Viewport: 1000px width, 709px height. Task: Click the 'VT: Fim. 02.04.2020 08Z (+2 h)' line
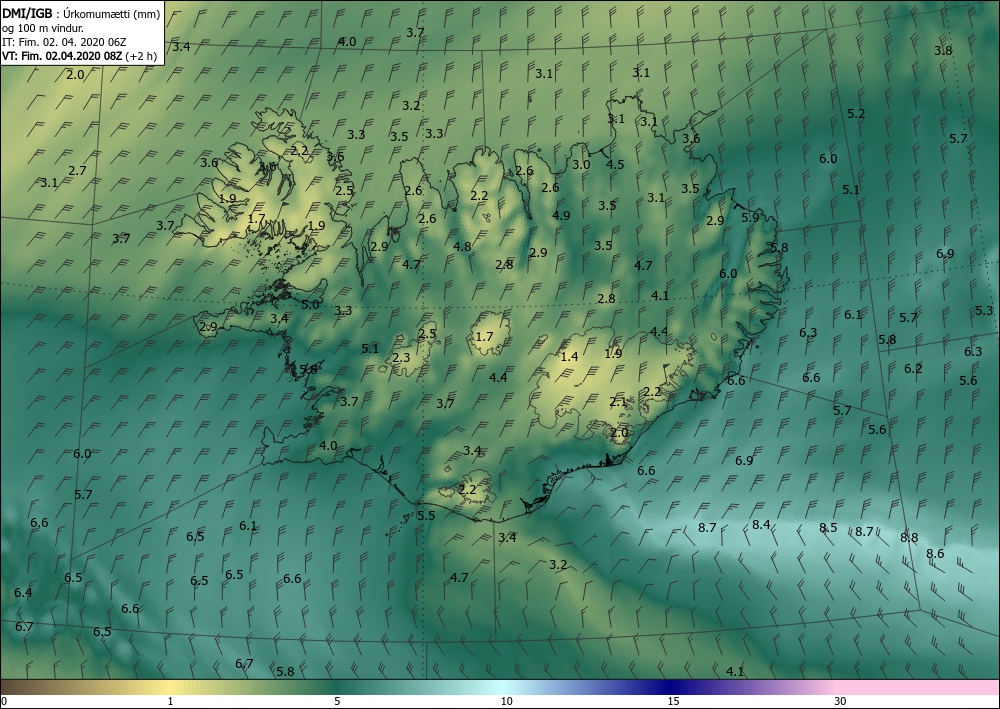[79, 56]
